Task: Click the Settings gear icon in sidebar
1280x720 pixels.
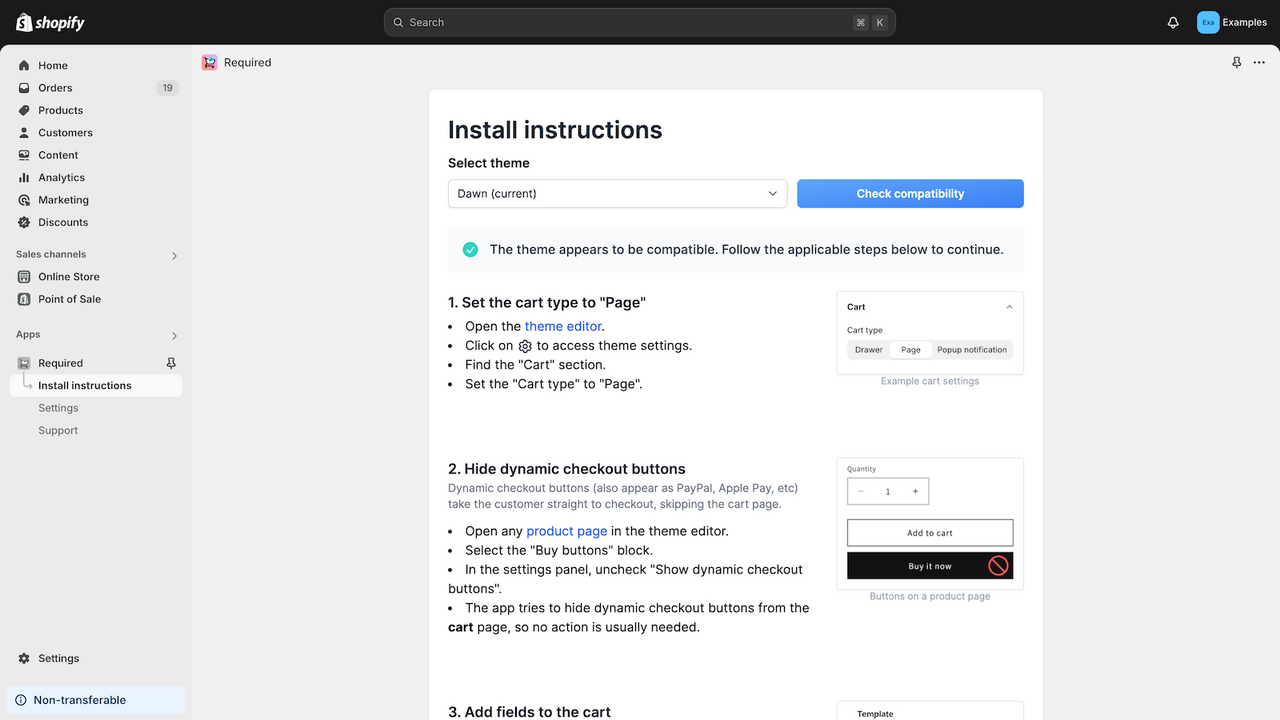Action: tap(24, 658)
